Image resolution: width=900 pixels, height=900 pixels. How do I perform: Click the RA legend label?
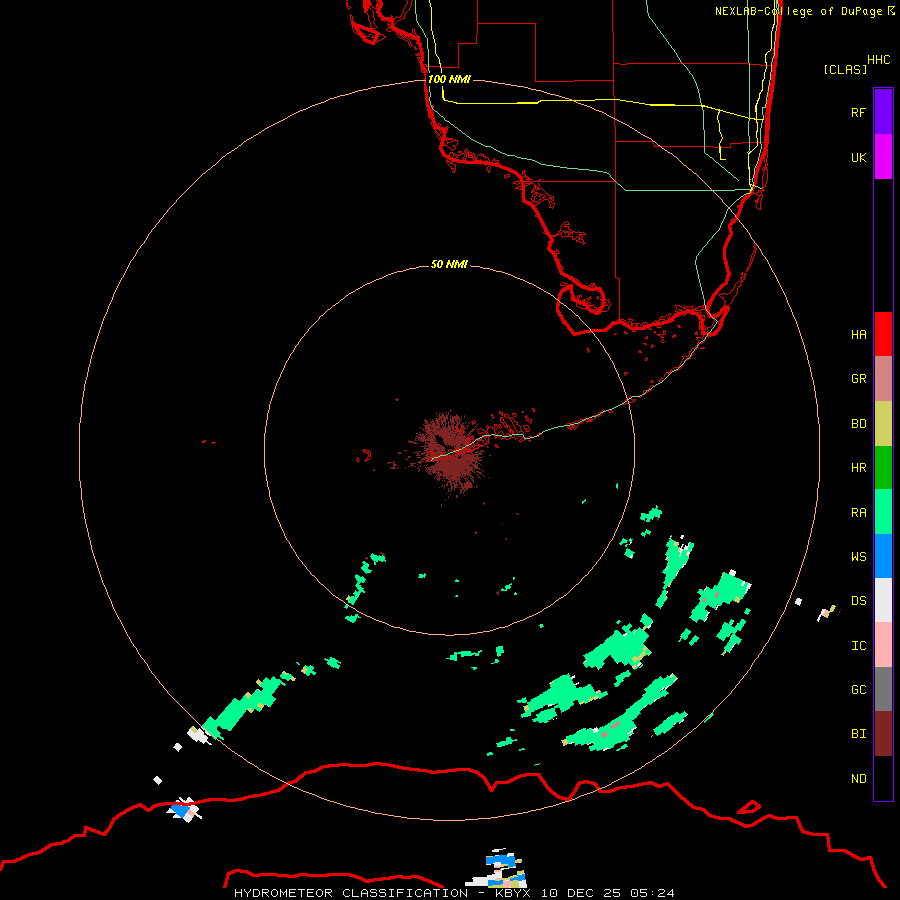pos(858,513)
